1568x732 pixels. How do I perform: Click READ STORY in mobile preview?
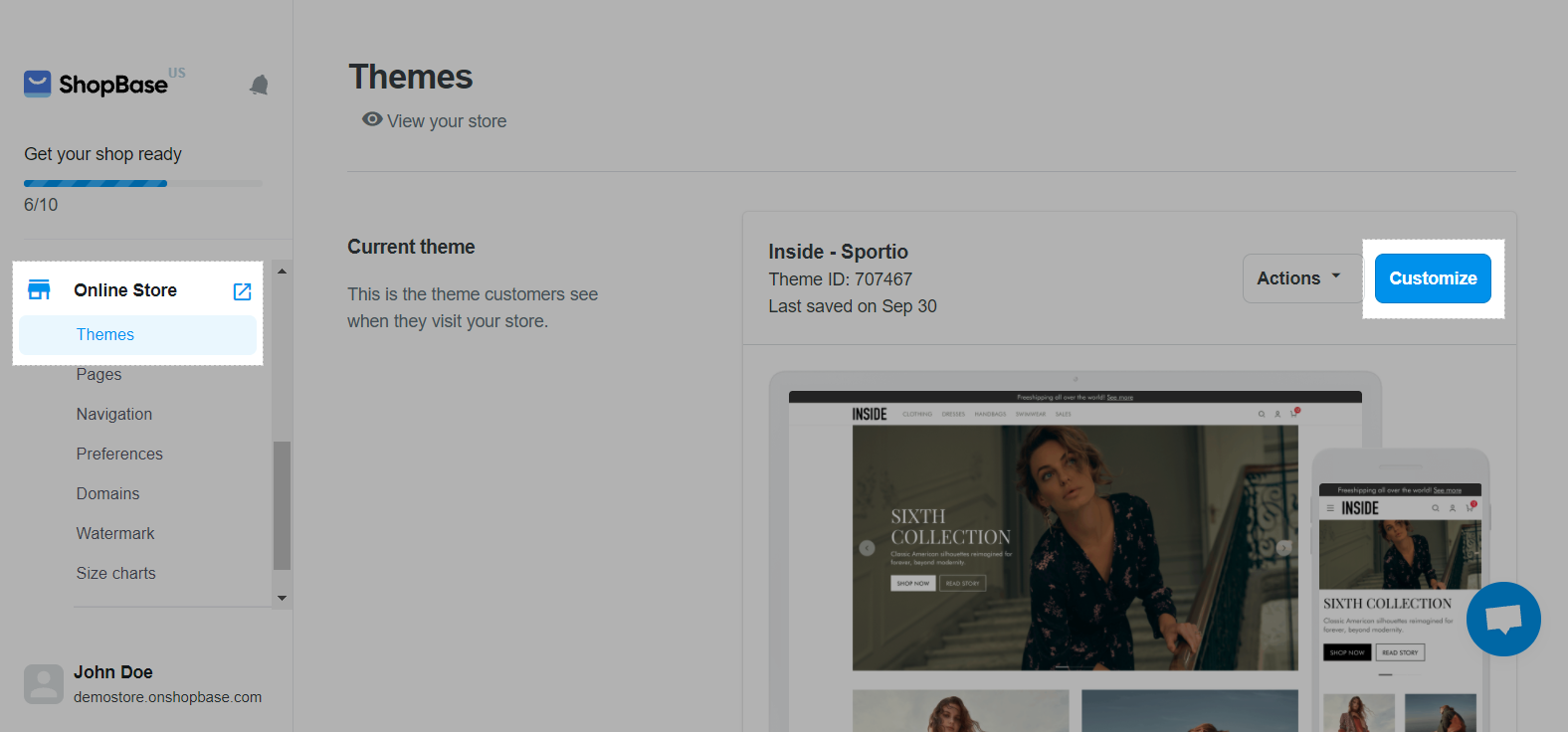[x=1400, y=652]
